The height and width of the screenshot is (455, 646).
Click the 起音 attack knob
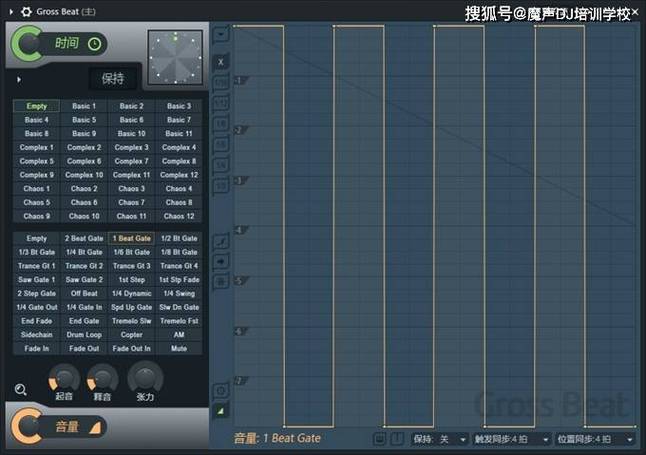(64, 378)
